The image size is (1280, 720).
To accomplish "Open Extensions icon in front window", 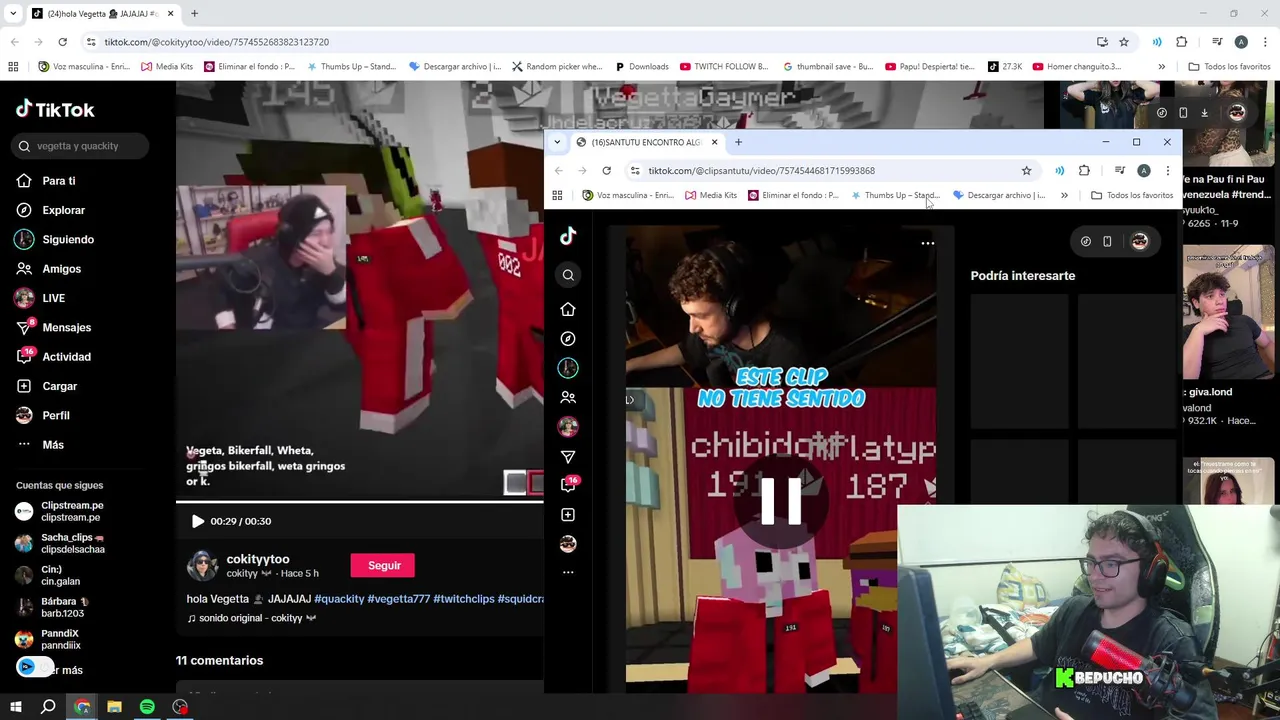I will (1084, 171).
